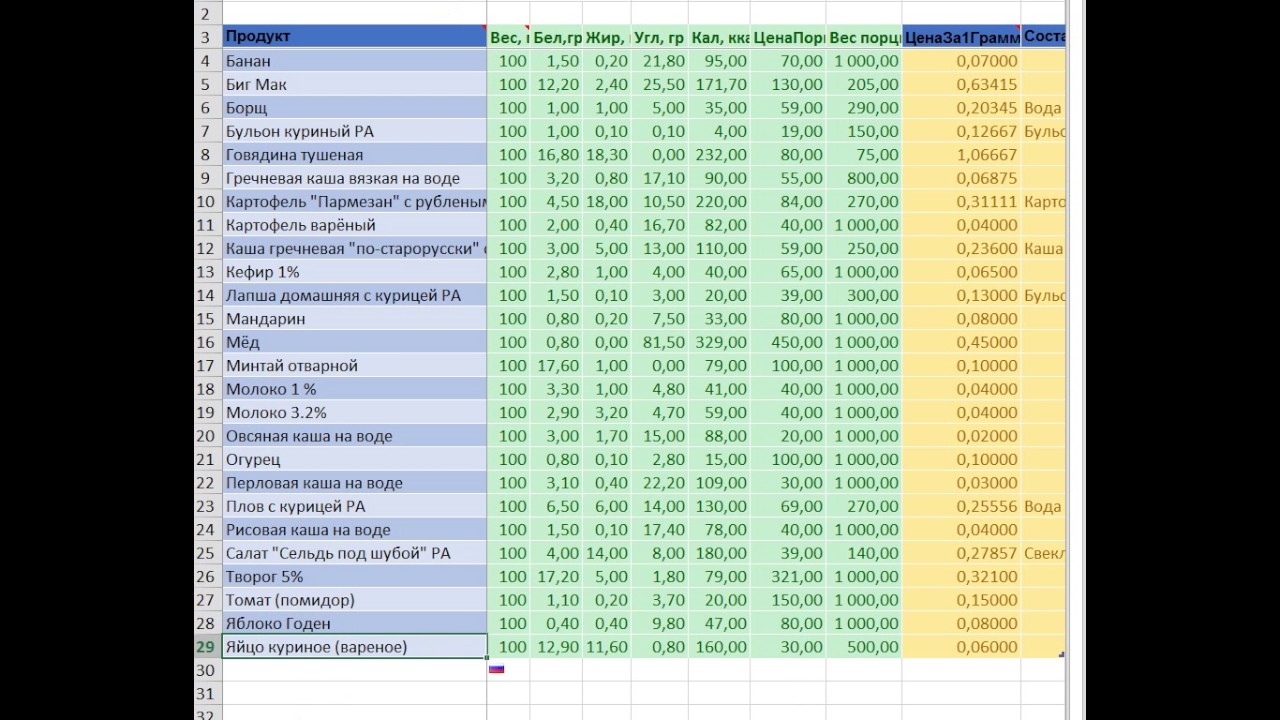The width and height of the screenshot is (1280, 720).
Task: Click Бульон куриный's per-gram price 0,12667
Action: click(x=962, y=131)
